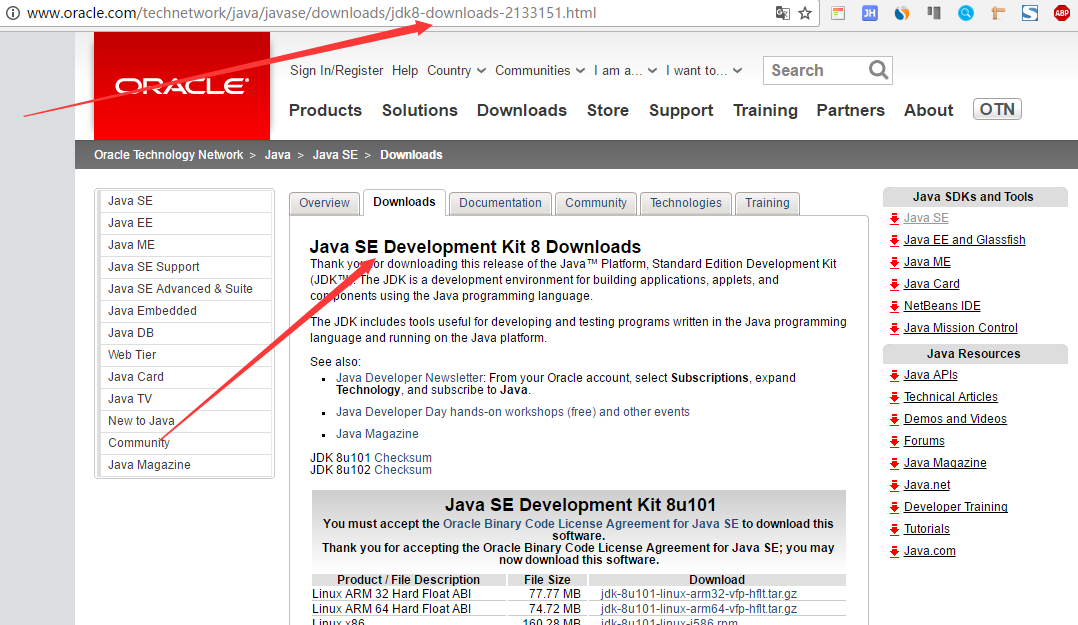1078x625 pixels.
Task: Switch to the Overview tab
Action: tap(324, 203)
